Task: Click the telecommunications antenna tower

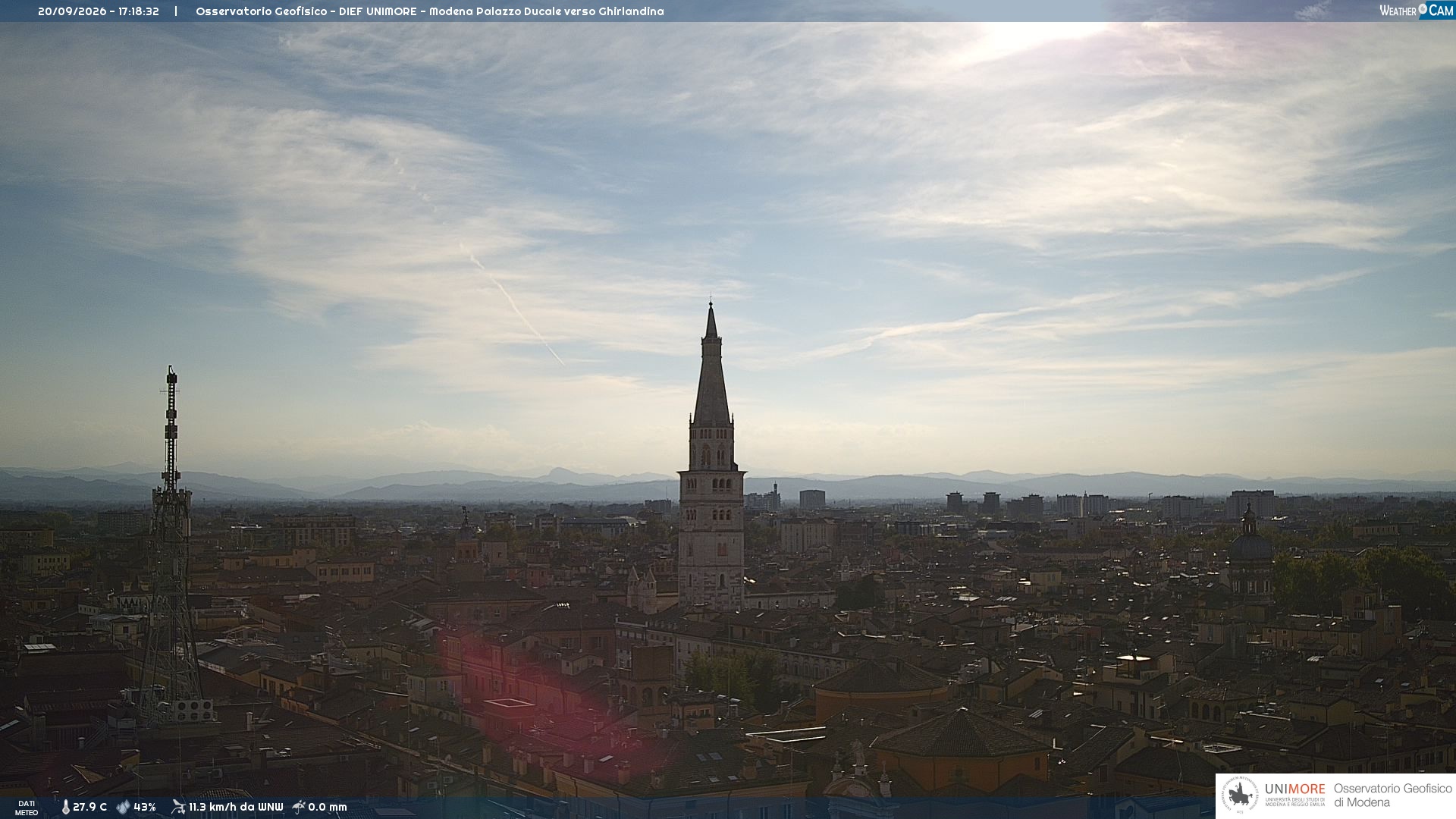Action: [171, 546]
